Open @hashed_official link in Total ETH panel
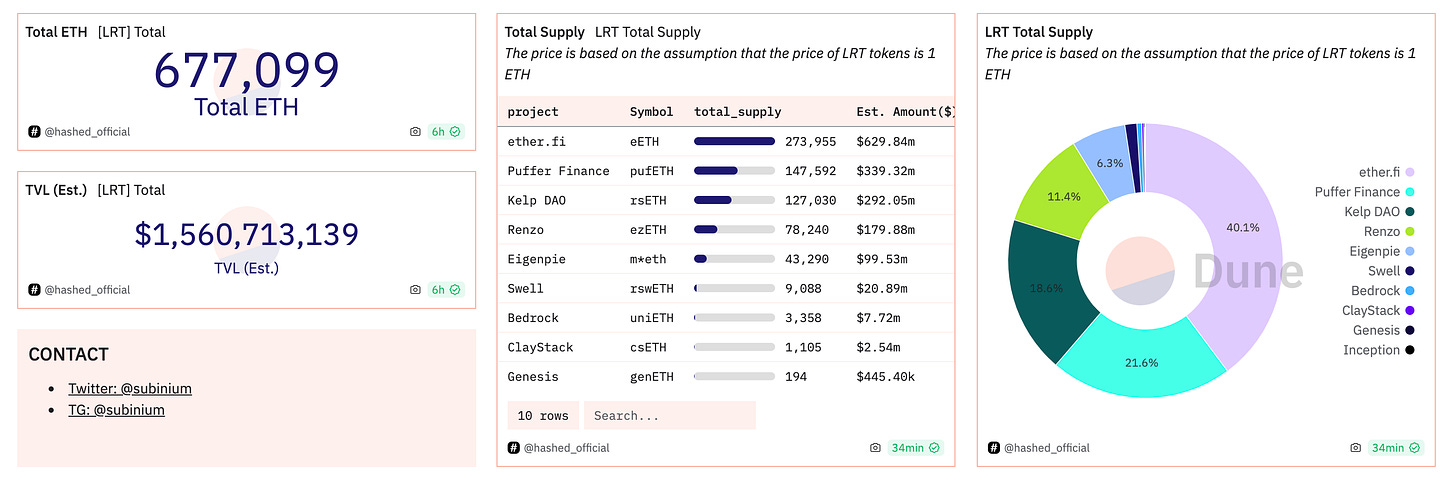The height and width of the screenshot is (484, 1456). coord(87,132)
